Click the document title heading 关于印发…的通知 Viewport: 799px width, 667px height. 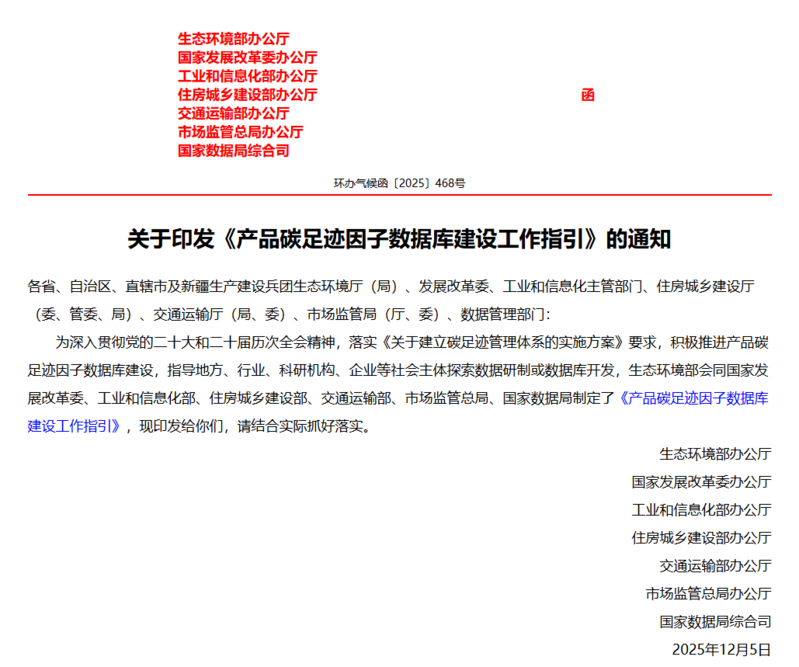399,239
